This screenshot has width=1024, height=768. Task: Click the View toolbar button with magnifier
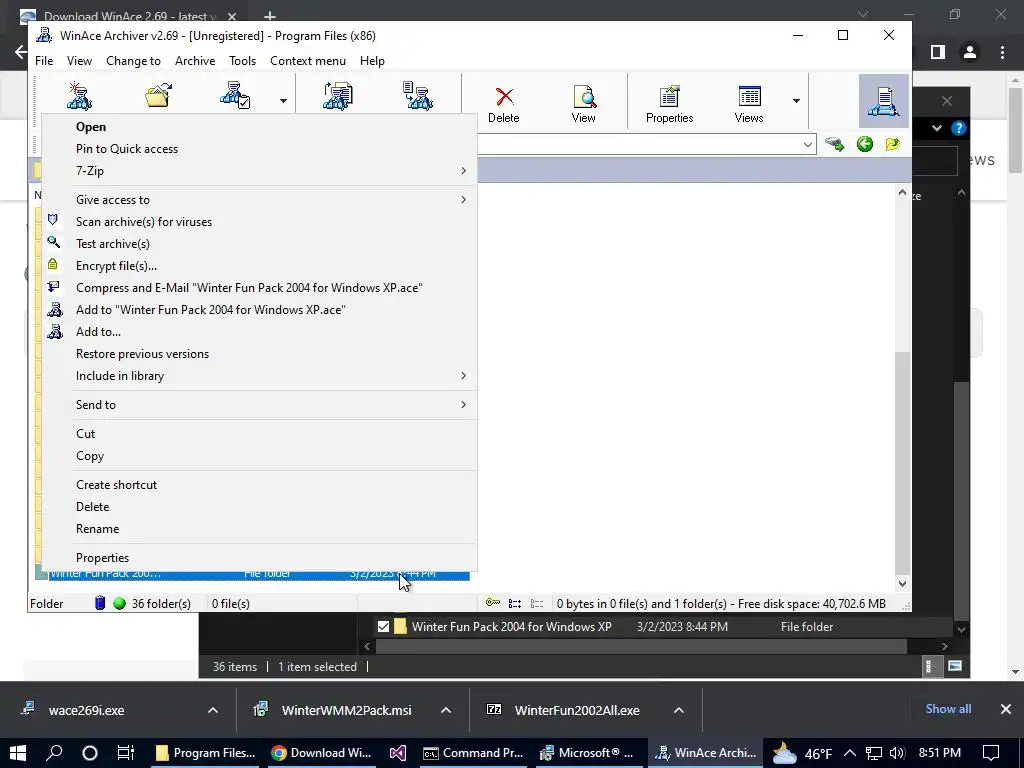583,104
